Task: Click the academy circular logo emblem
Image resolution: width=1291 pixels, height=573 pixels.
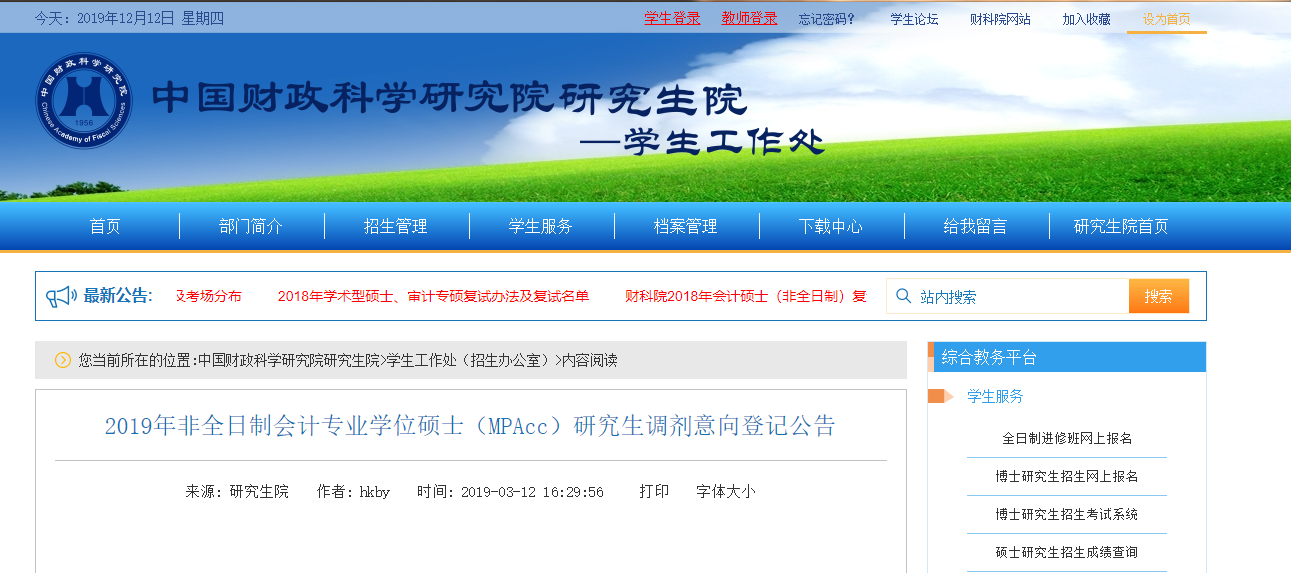Action: 83,102
